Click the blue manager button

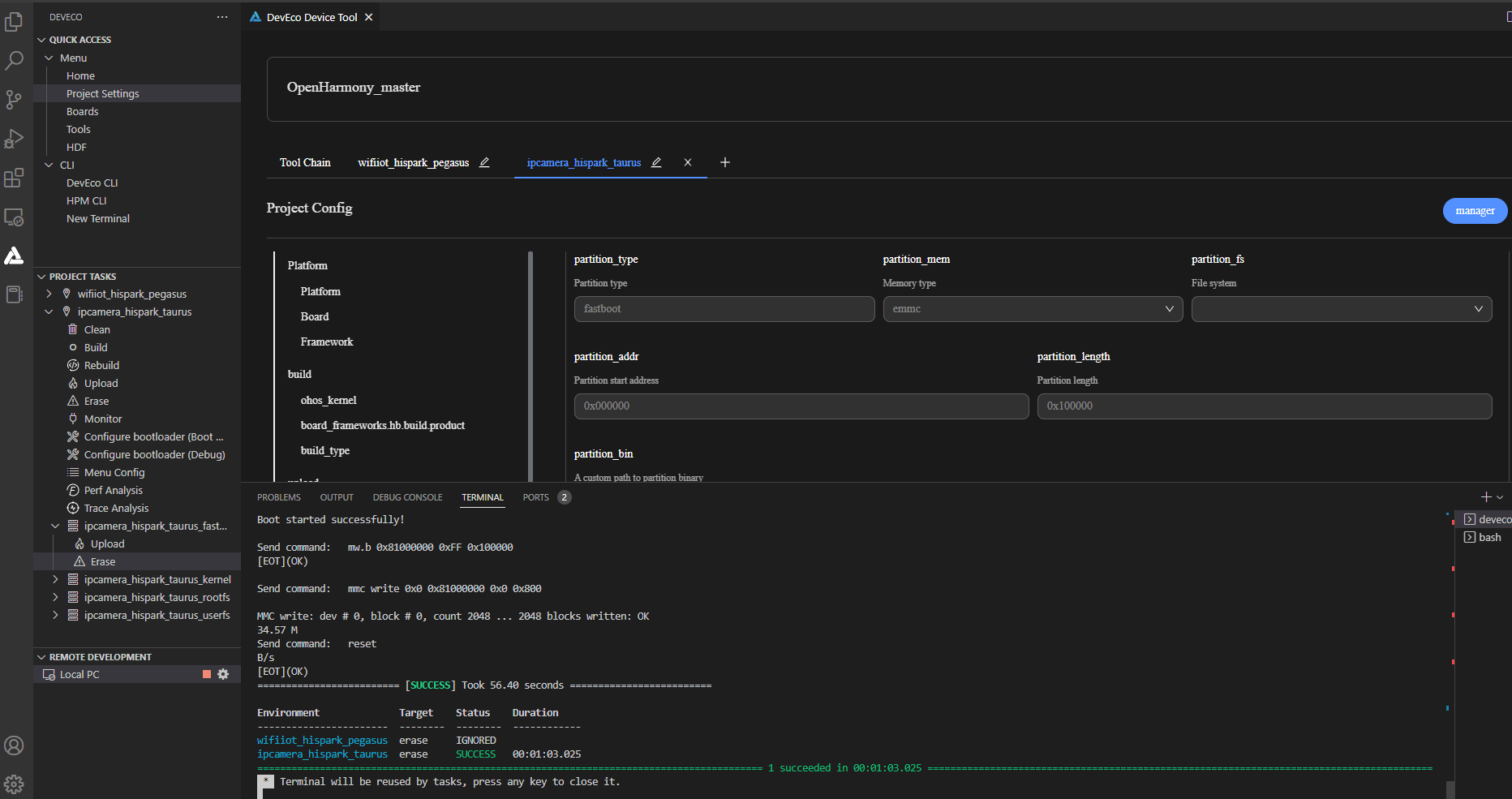click(x=1475, y=211)
